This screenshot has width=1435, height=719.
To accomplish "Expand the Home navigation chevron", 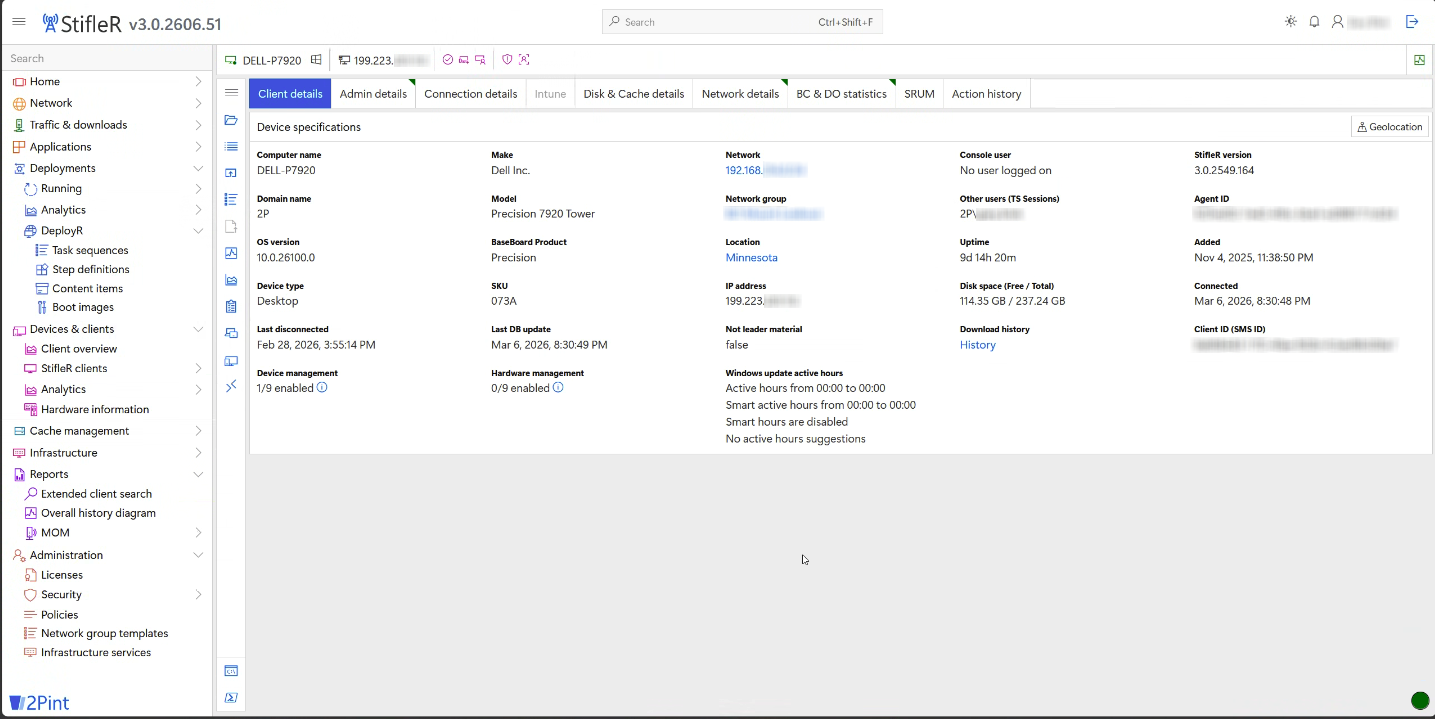I will (x=198, y=82).
